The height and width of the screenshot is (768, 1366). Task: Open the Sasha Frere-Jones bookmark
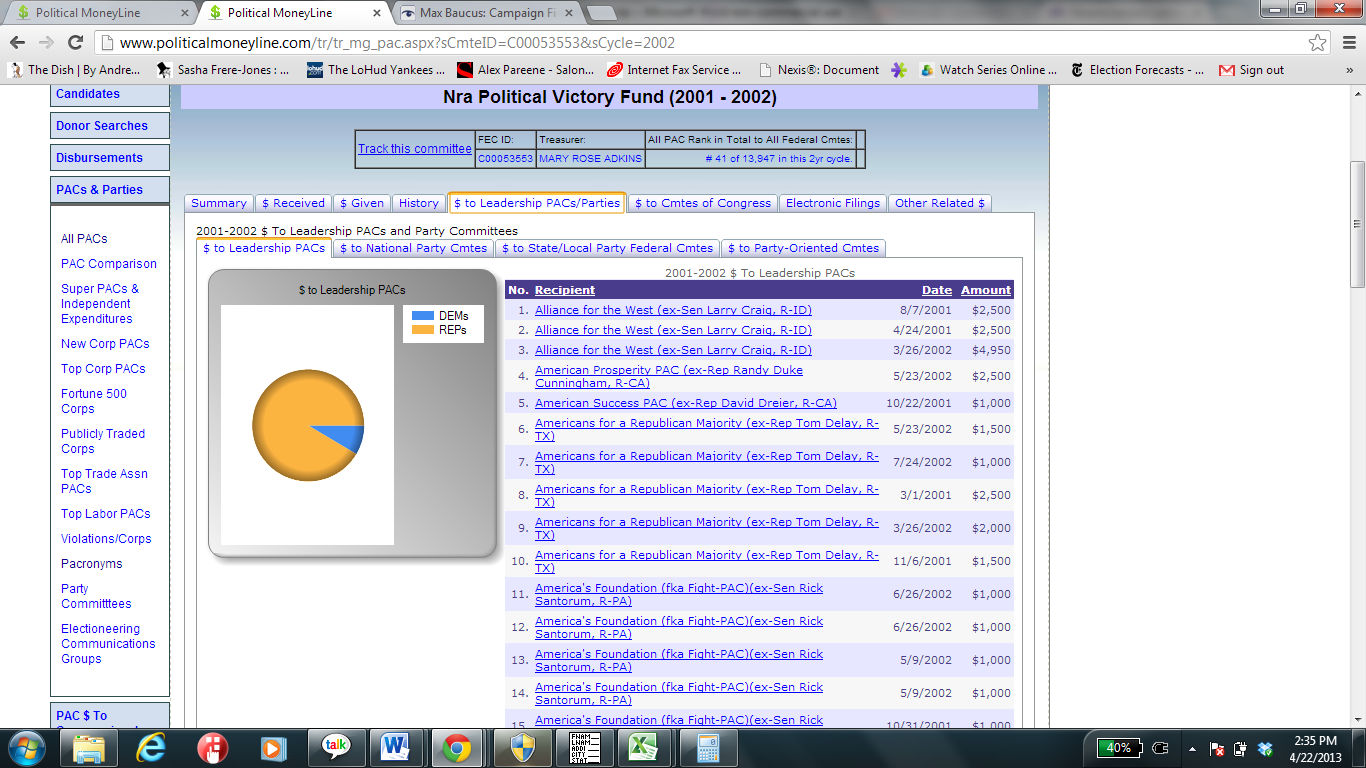225,70
